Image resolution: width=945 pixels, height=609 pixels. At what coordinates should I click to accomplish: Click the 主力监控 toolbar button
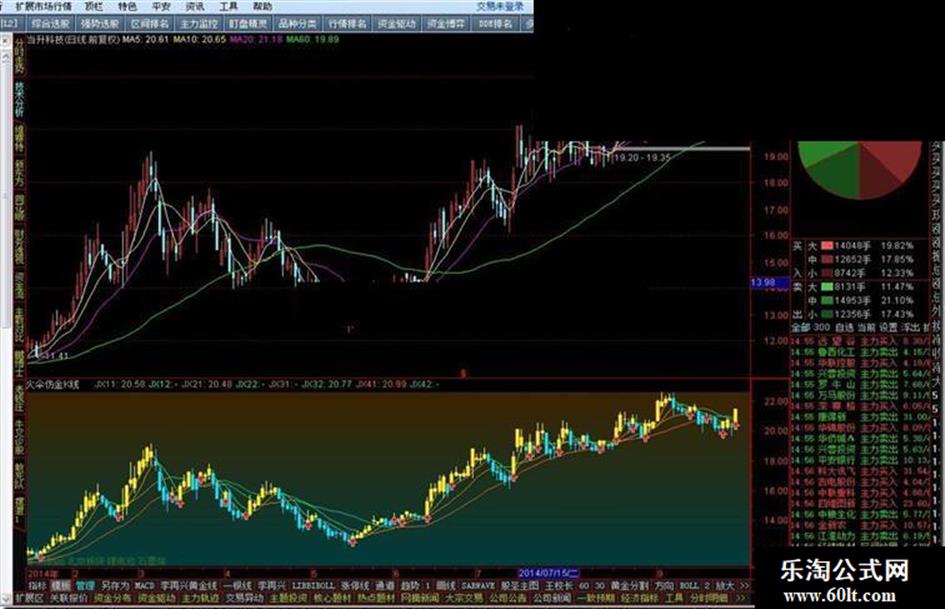[199, 24]
